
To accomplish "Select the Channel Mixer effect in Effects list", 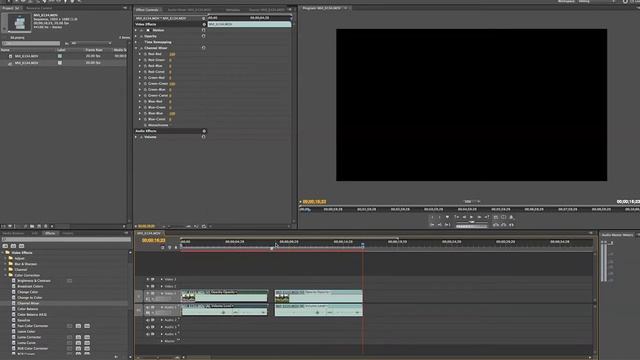I will (28, 303).
